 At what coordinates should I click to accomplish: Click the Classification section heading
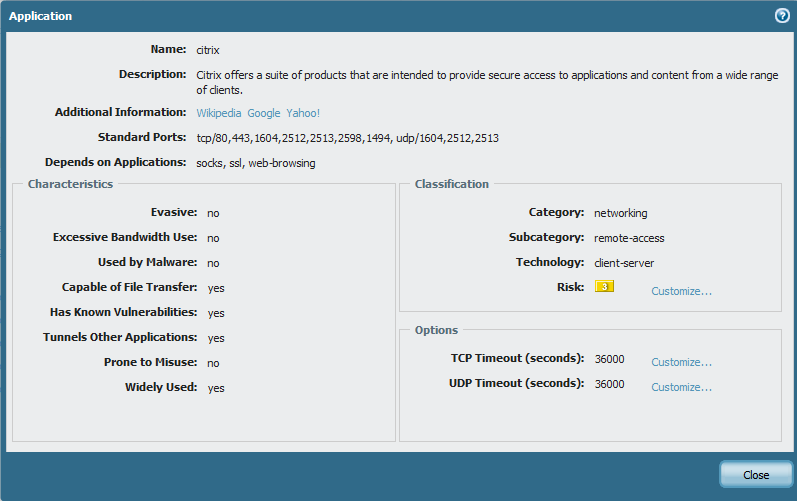click(x=452, y=184)
